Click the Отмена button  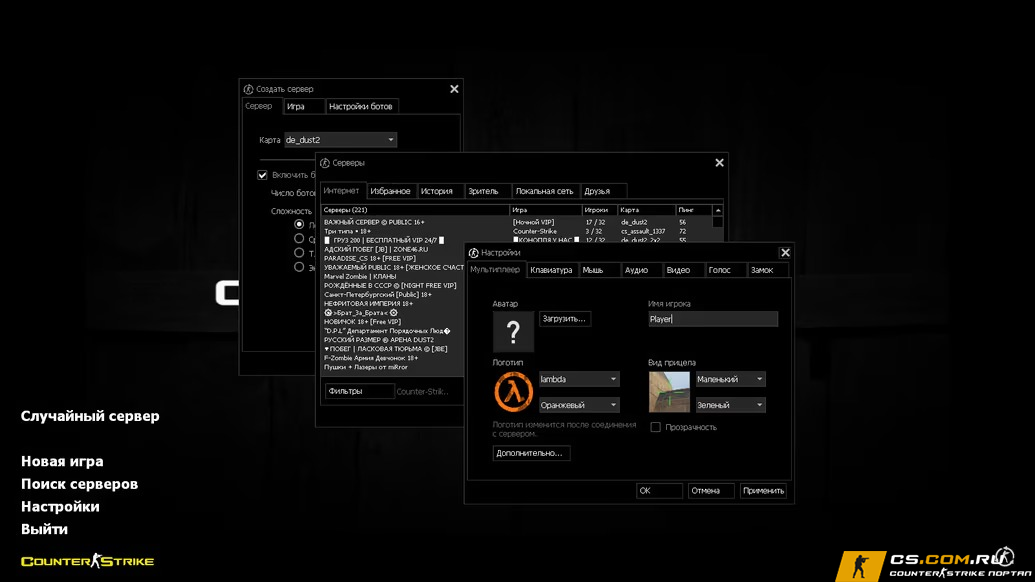pos(710,491)
